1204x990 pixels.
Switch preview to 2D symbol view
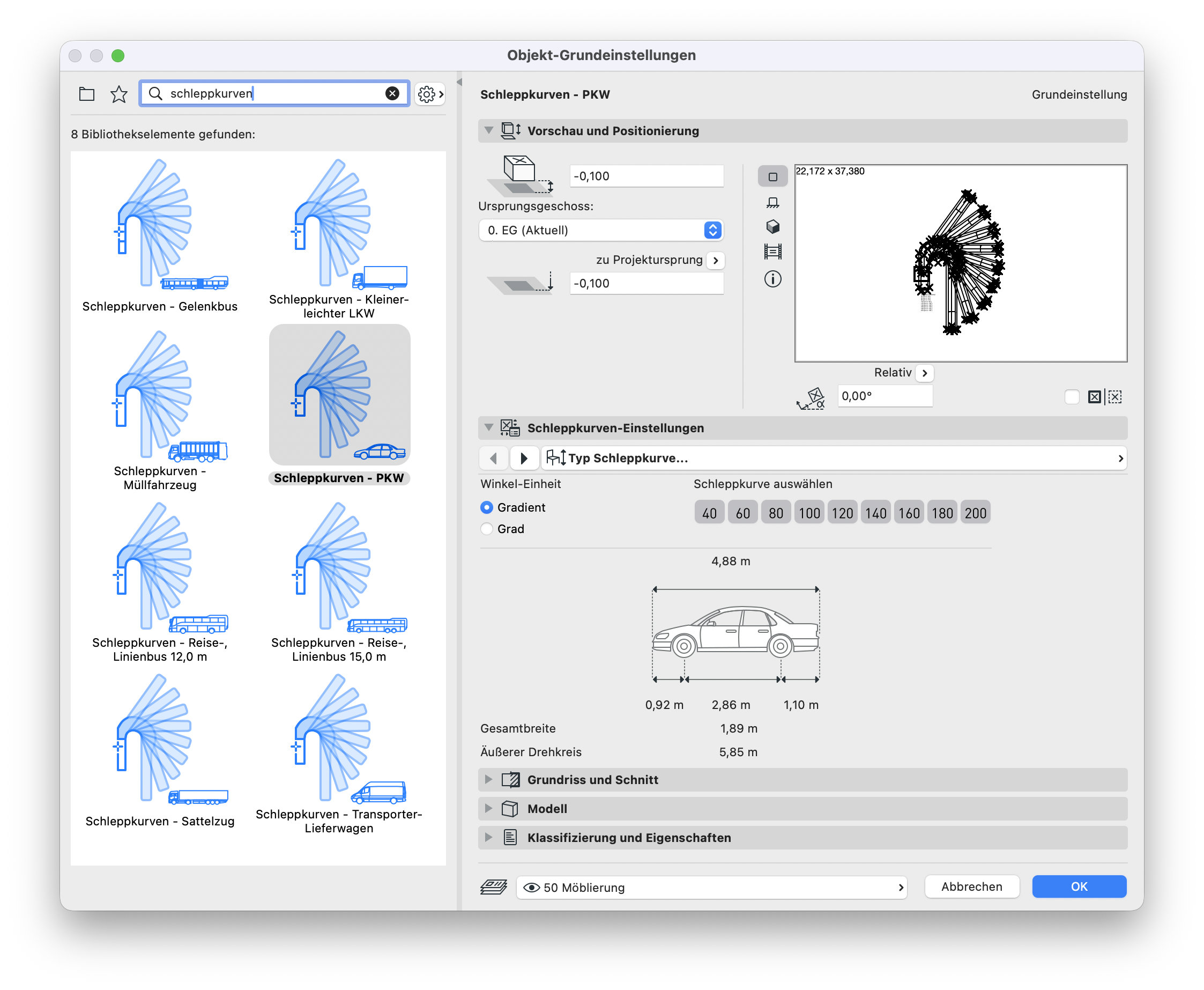tap(772, 177)
